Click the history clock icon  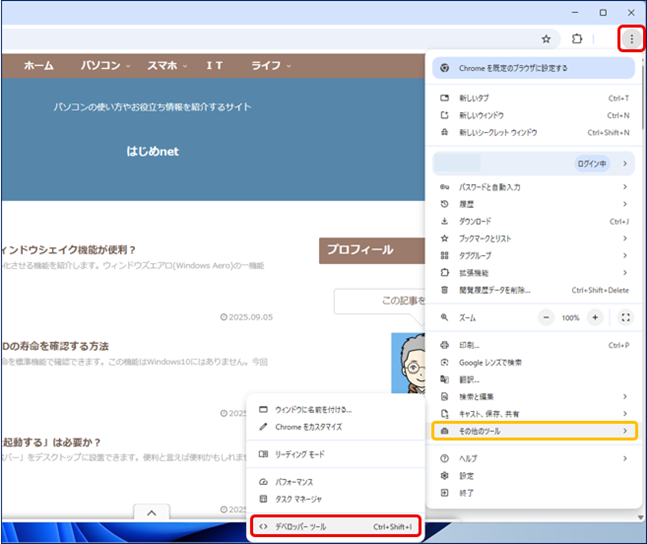[x=444, y=204]
